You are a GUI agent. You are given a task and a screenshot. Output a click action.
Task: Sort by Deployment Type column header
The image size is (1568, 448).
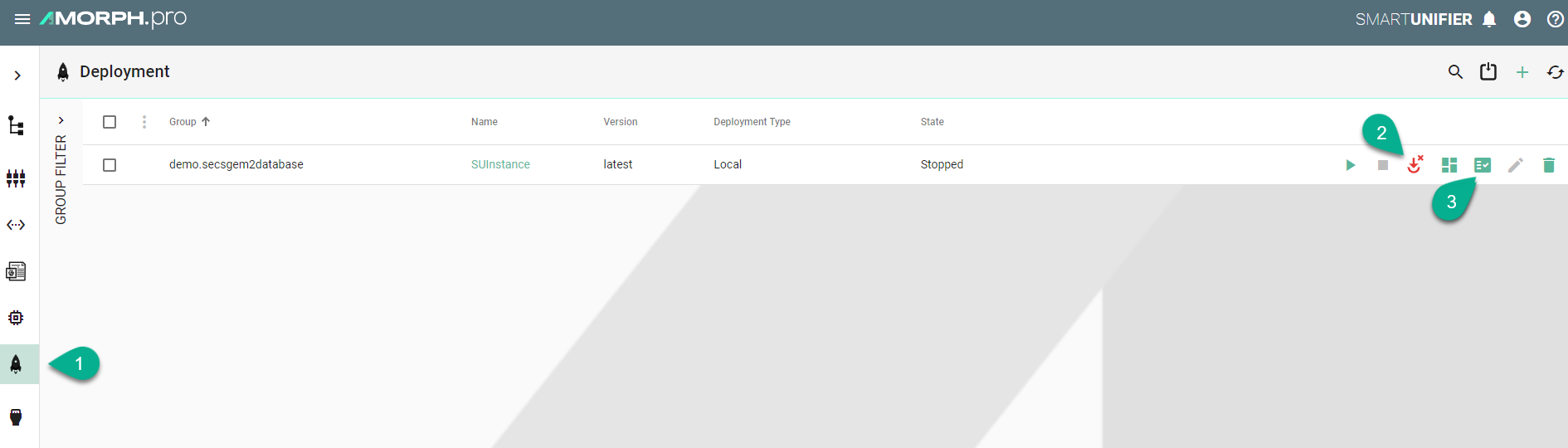752,122
